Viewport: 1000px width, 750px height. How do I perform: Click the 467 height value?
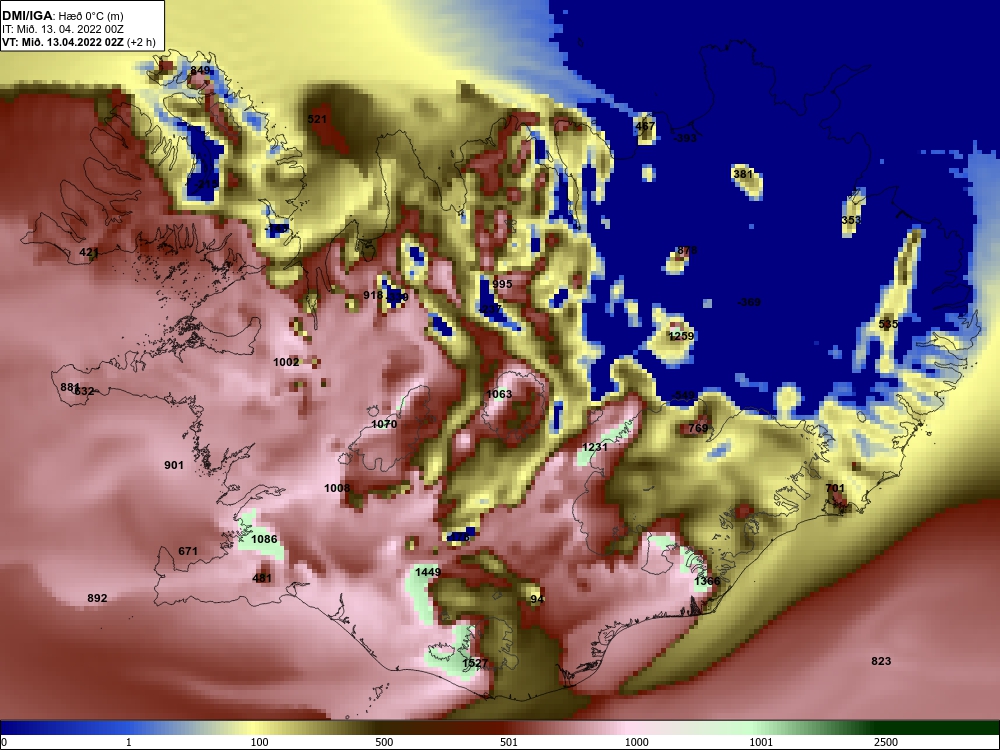(645, 126)
